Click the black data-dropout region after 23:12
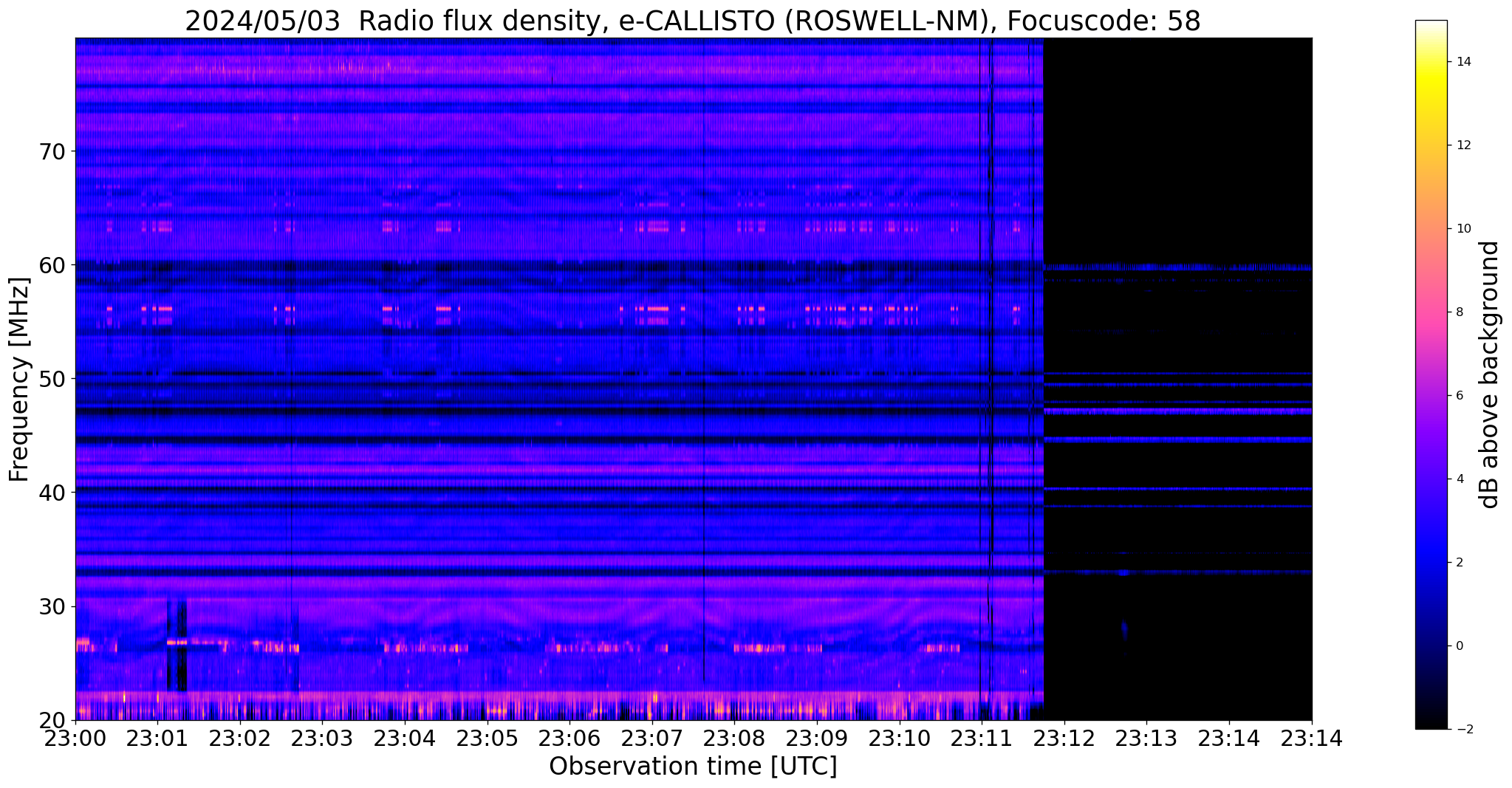This screenshot has width=1512, height=788. [1178, 379]
